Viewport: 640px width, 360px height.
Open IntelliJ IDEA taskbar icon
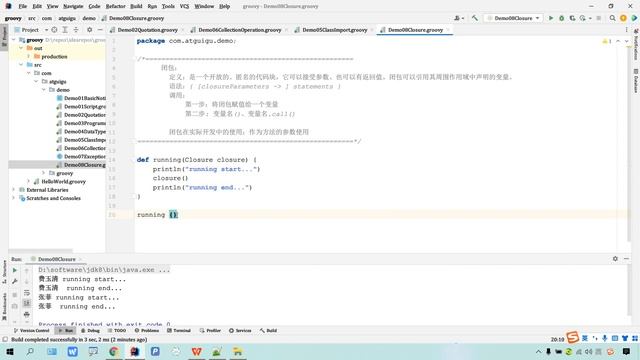[x=135, y=351]
